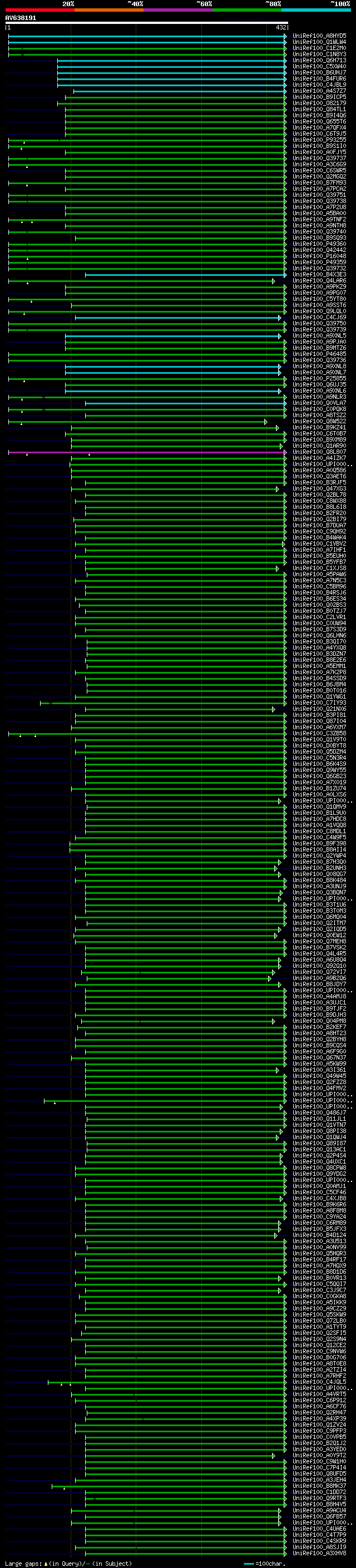Image resolution: width=356 pixels, height=1568 pixels.
Task: Click hit label UniRef100_A4S7Z7
Action: coord(319,91)
